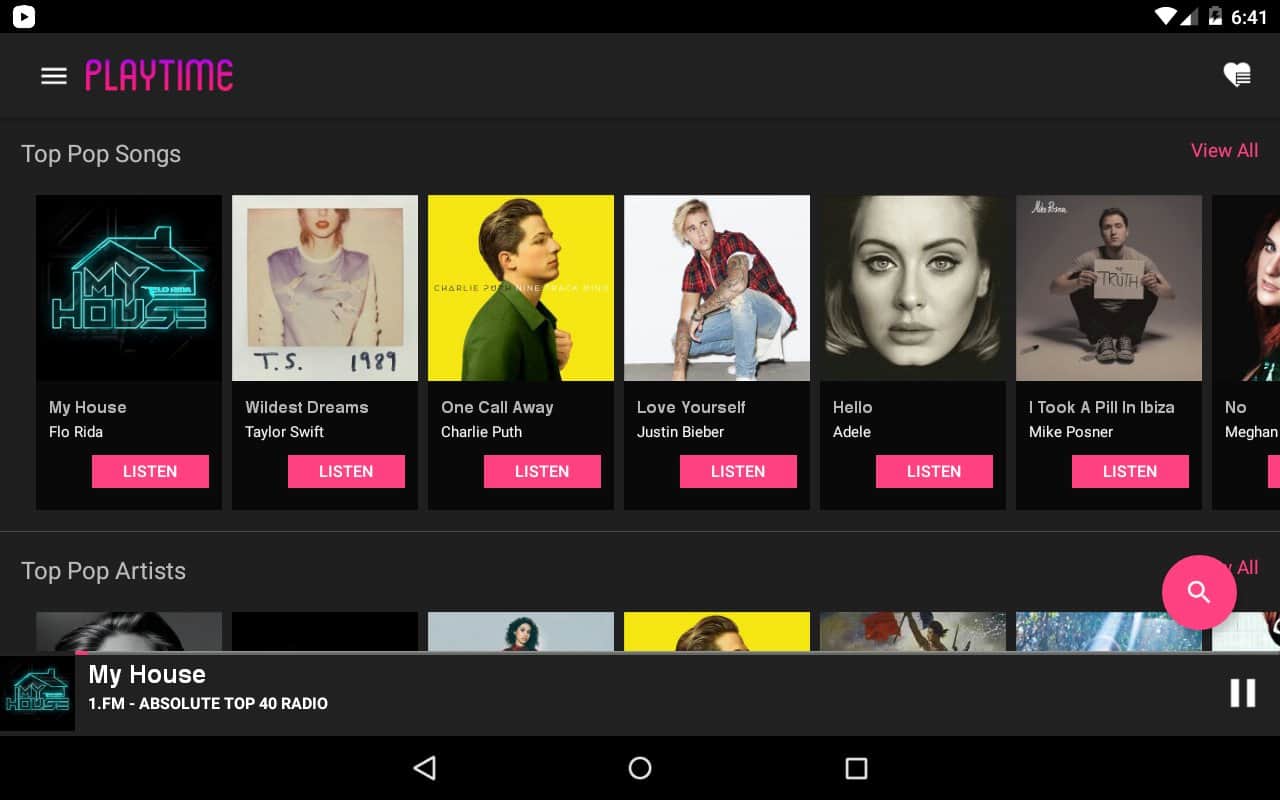1280x800 pixels.
Task: Listen to Love Yourself by Justin Bieber
Action: pyautogui.click(x=738, y=471)
